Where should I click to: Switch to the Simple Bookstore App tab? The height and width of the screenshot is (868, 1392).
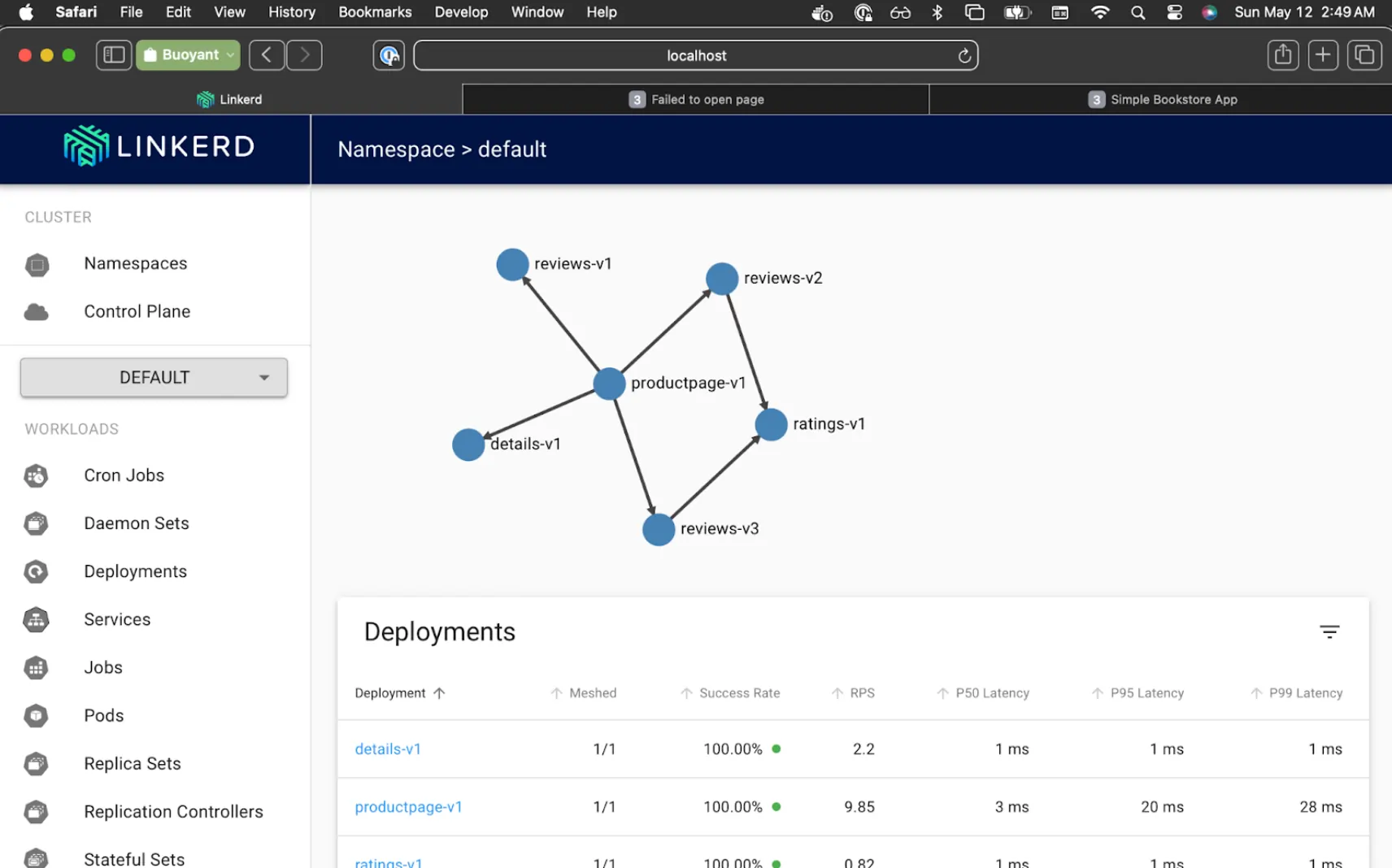(x=1161, y=99)
